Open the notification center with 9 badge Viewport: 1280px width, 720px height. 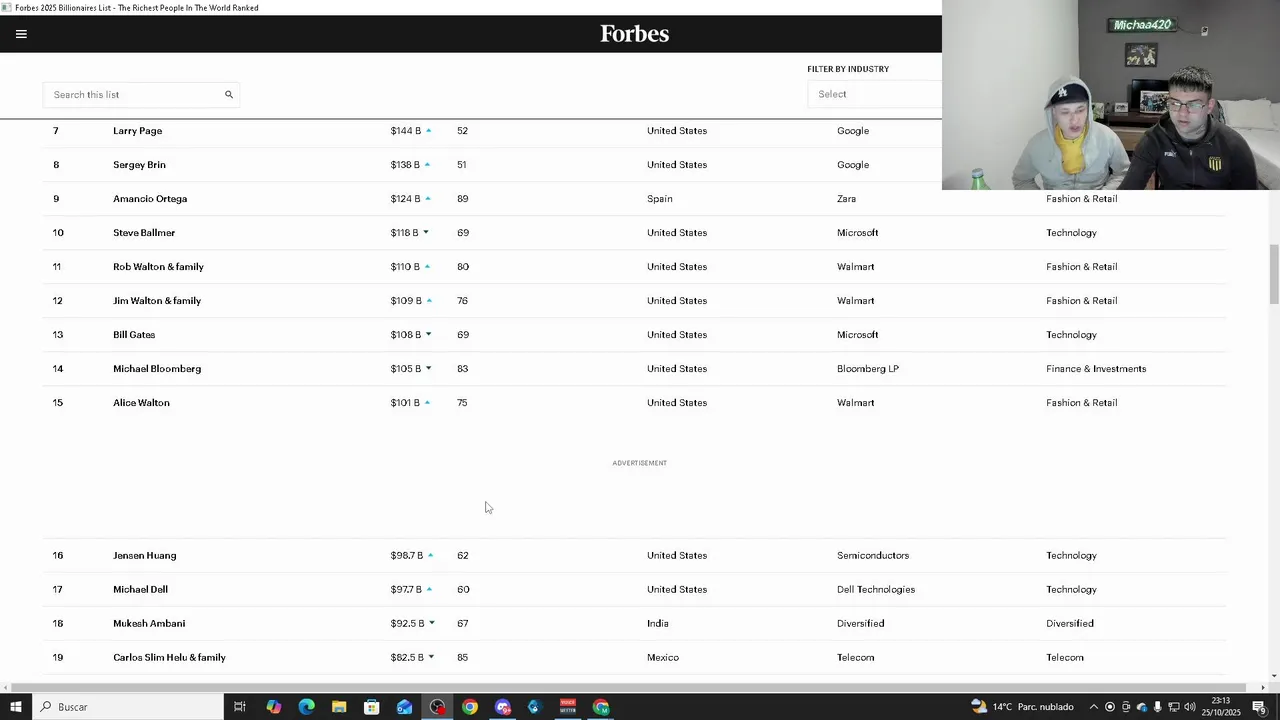click(1260, 707)
